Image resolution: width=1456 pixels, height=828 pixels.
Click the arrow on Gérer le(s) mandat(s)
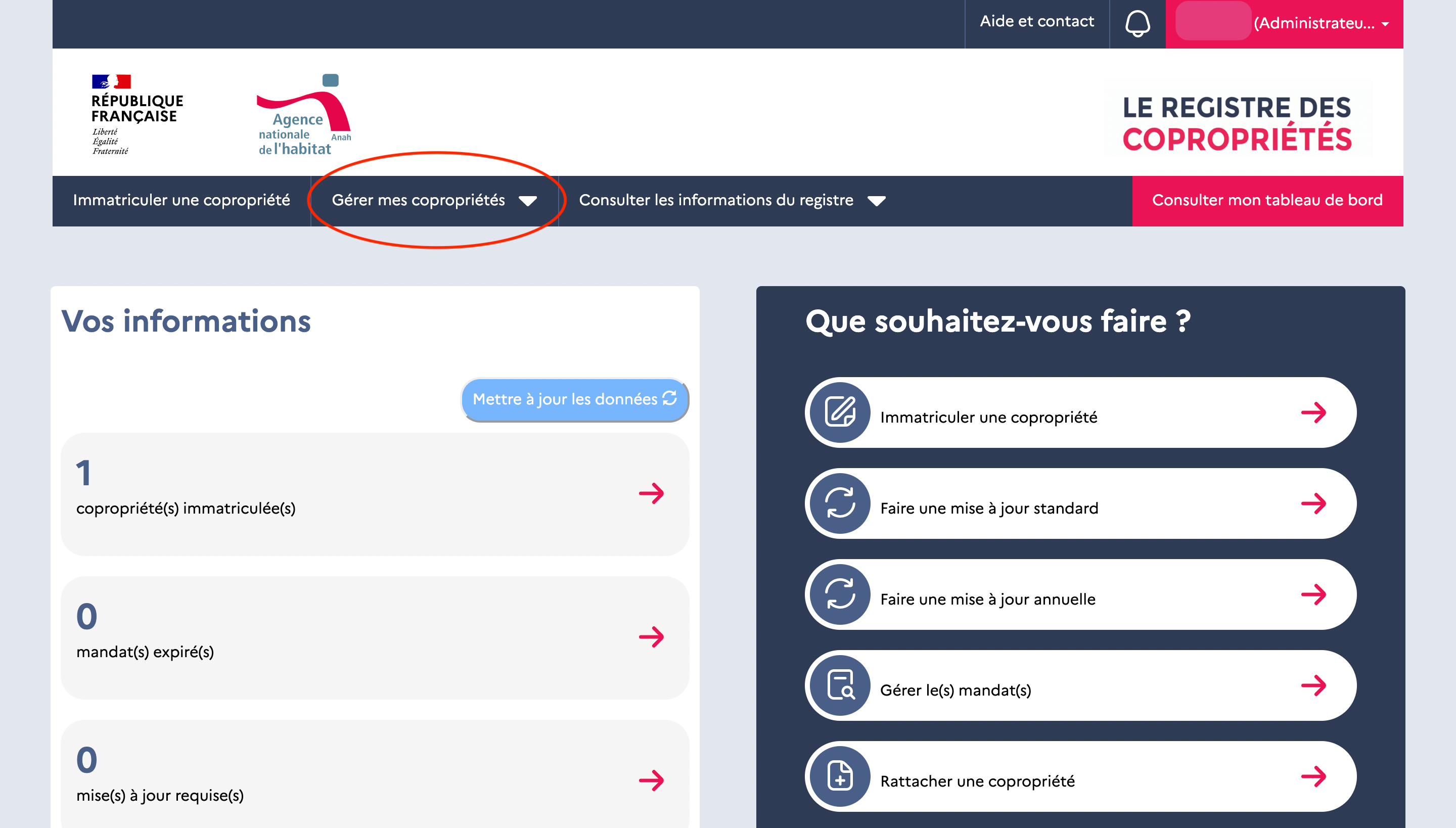pos(1314,685)
